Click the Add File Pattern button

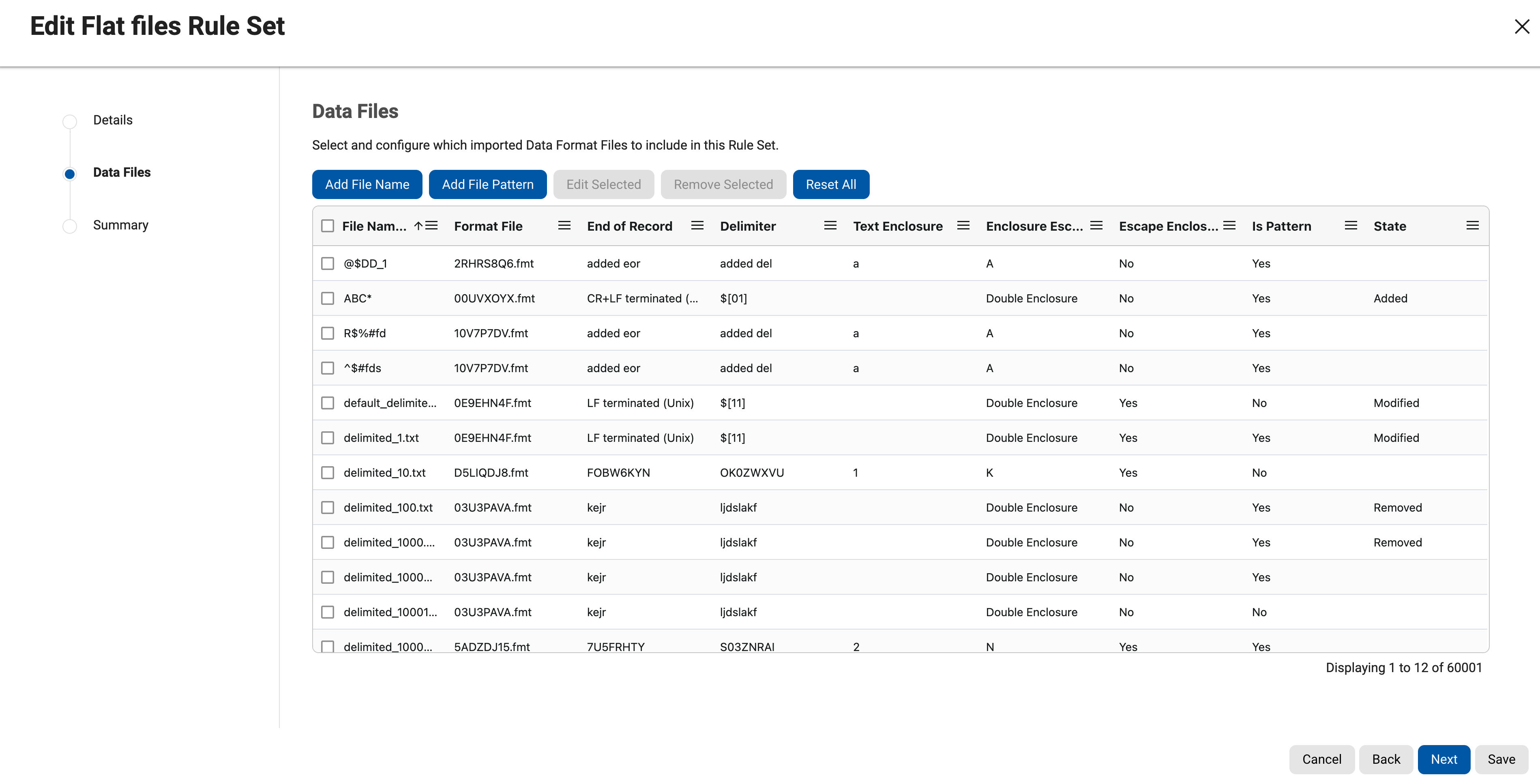tap(487, 184)
